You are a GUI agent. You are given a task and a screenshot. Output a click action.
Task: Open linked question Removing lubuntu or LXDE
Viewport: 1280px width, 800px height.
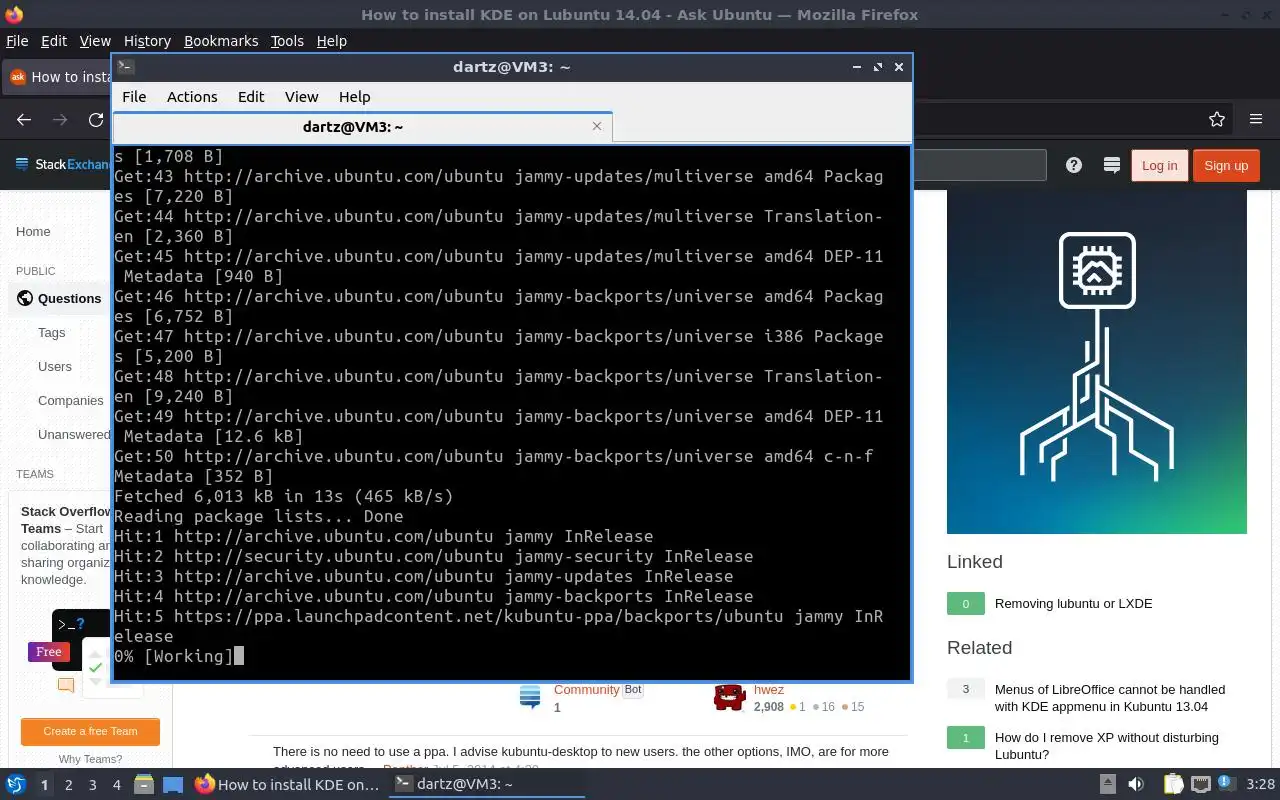click(x=1073, y=603)
